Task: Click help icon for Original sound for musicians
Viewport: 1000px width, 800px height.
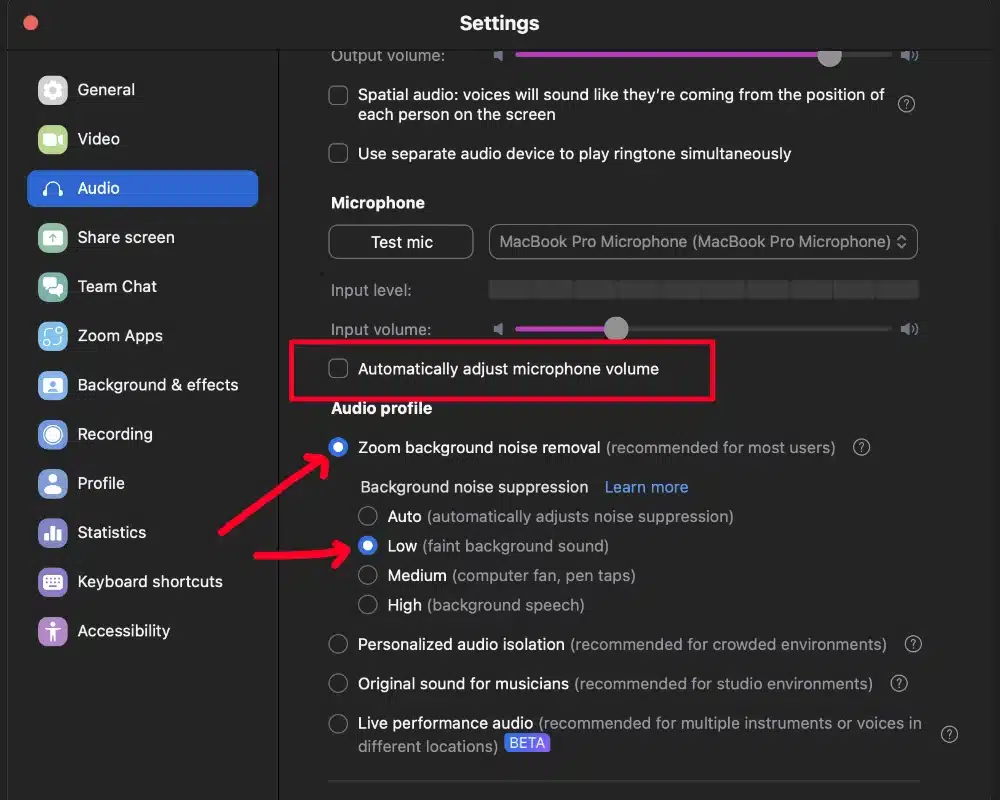Action: [899, 683]
